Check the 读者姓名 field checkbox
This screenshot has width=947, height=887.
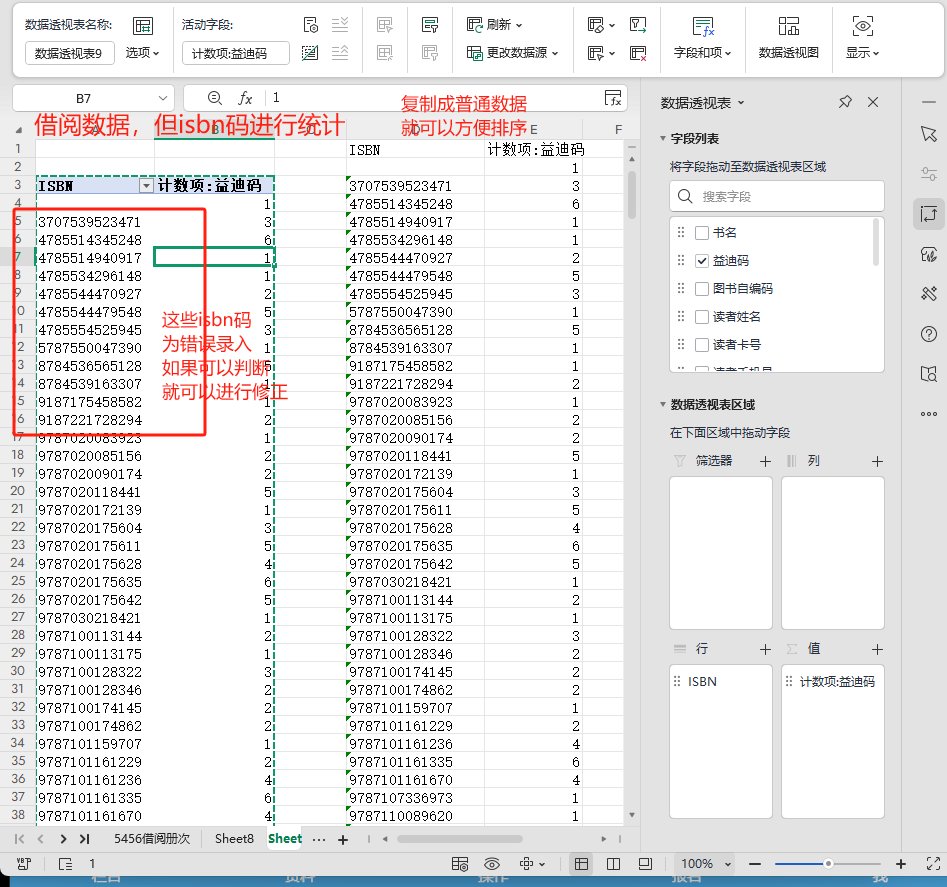701,317
